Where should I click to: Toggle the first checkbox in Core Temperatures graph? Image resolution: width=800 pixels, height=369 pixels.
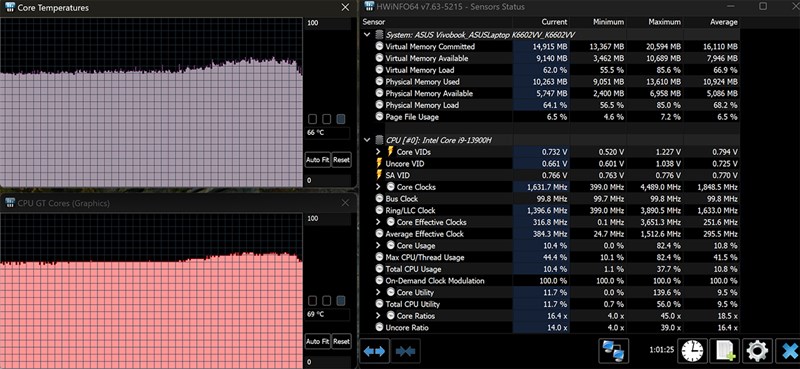point(312,119)
